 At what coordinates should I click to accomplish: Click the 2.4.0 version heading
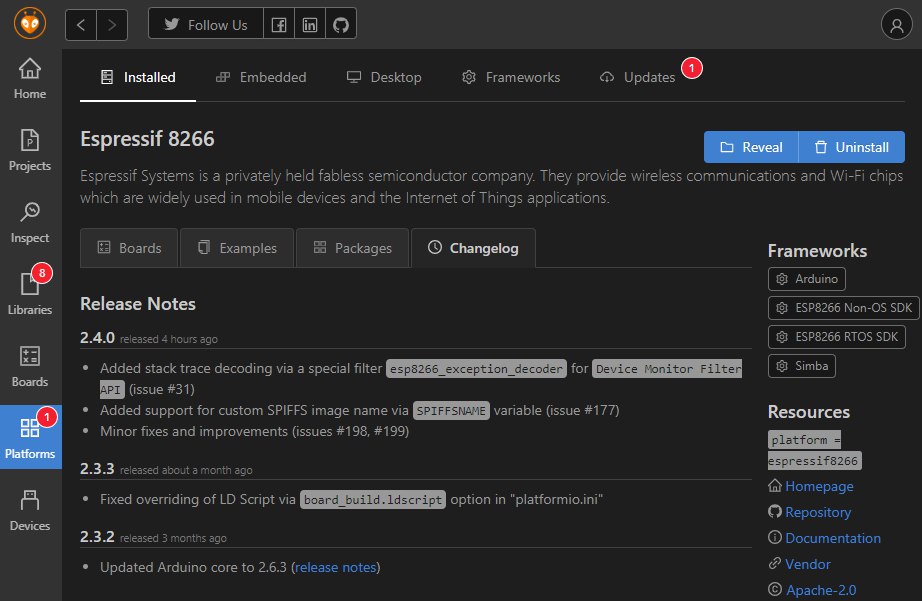(98, 338)
